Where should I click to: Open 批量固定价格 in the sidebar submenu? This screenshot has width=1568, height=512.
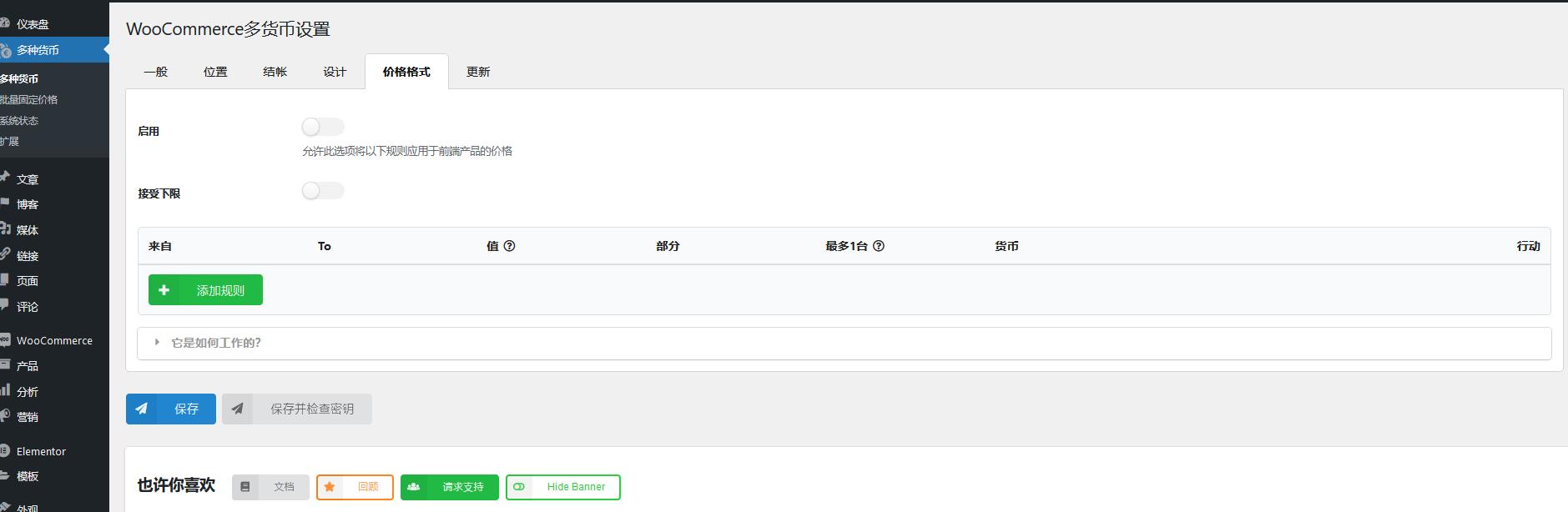click(29, 99)
